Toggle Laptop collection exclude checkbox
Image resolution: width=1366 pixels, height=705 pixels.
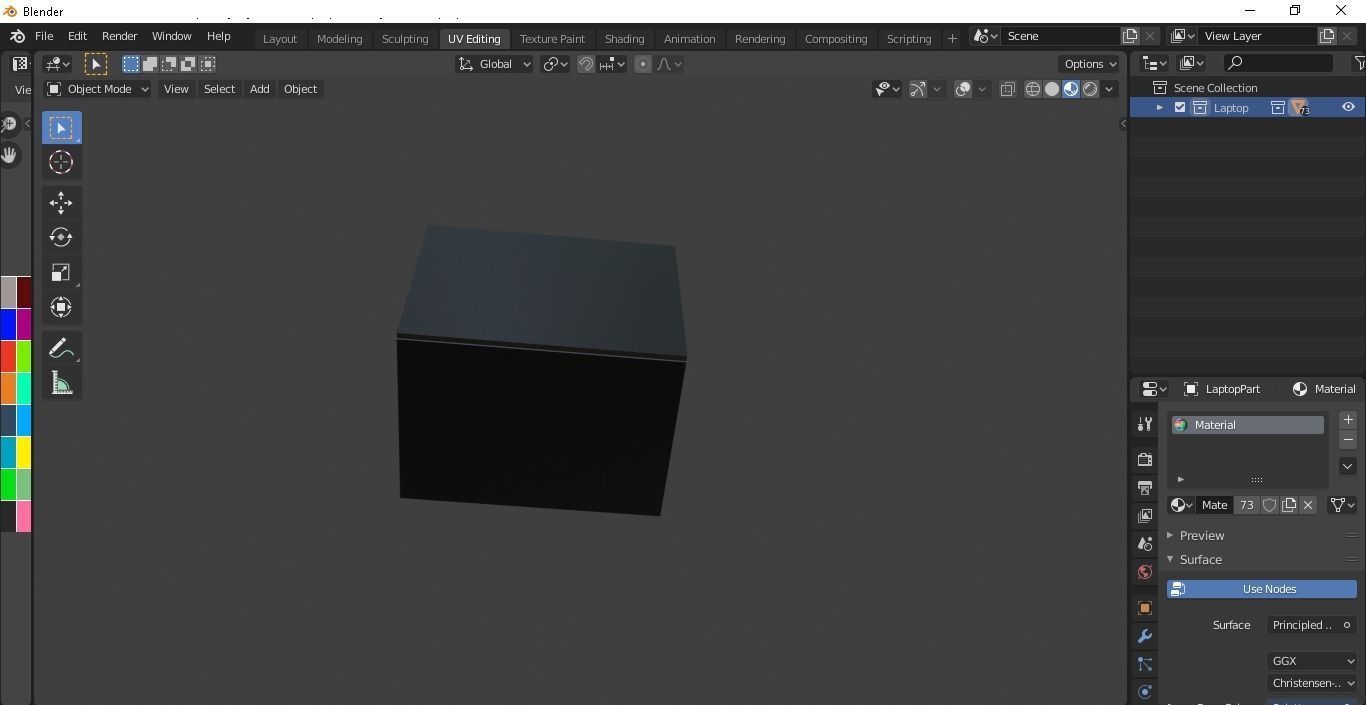(1180, 107)
